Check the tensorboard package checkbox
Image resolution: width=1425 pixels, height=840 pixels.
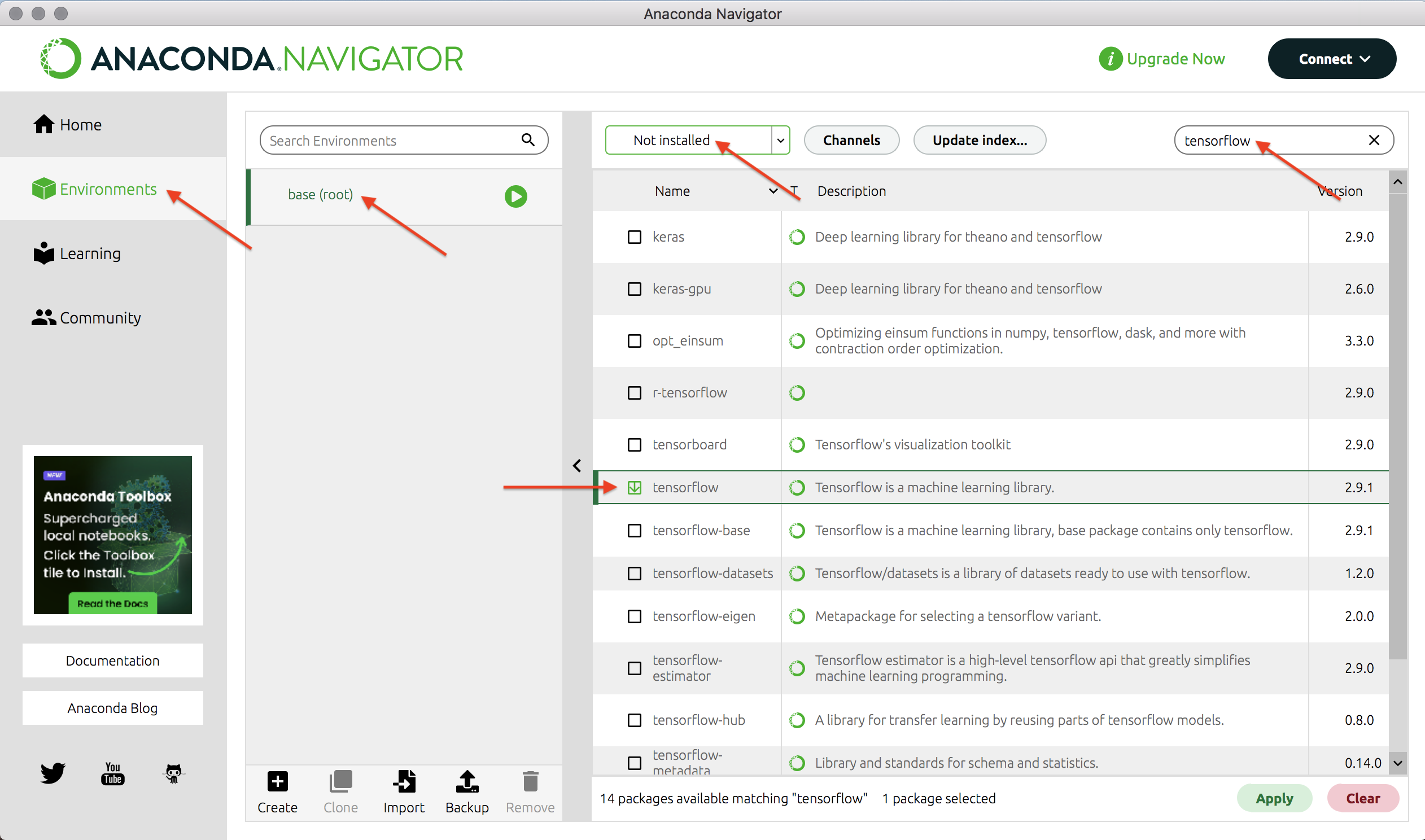tap(635, 445)
